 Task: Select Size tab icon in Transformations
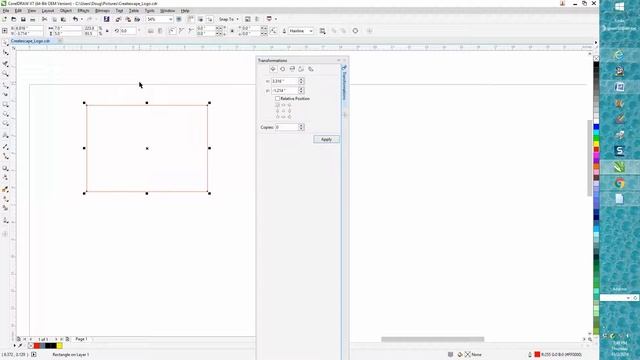coord(301,69)
